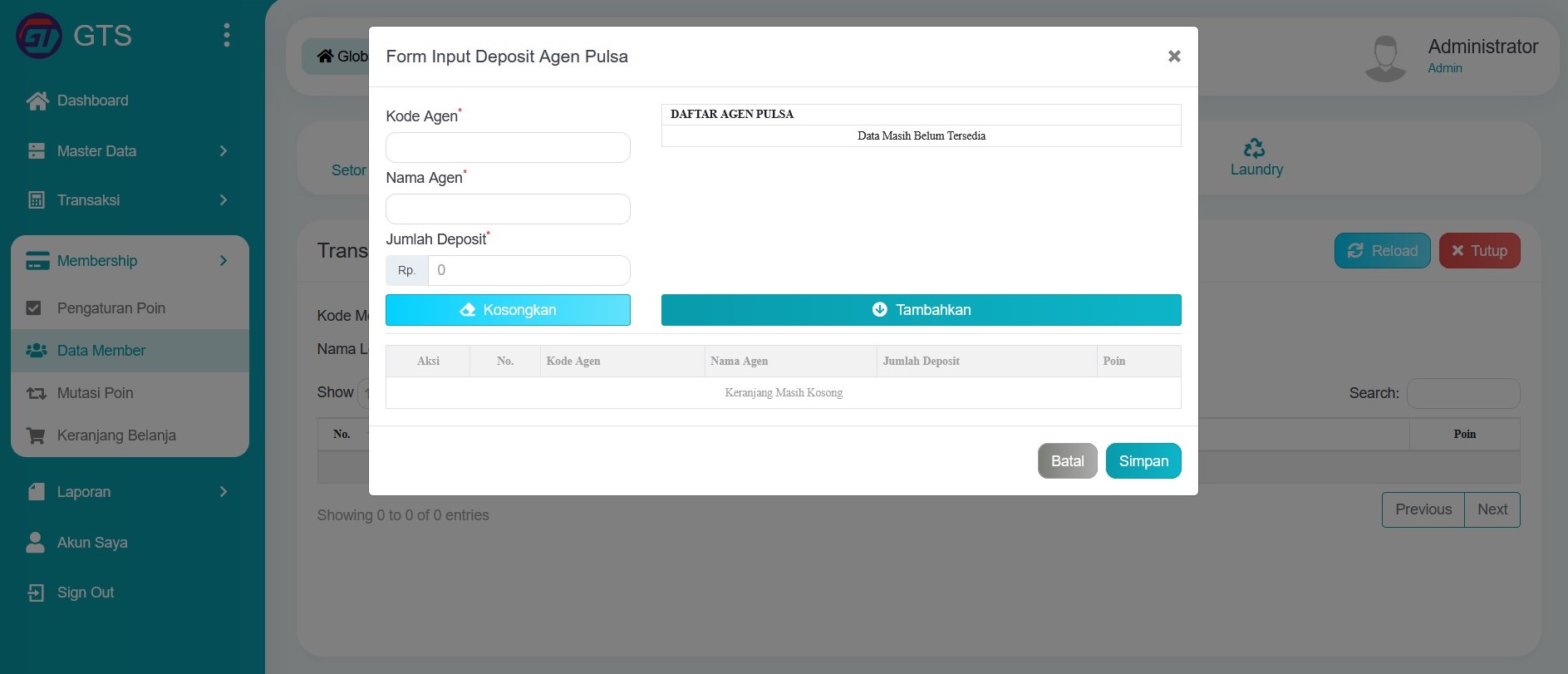The width and height of the screenshot is (1568, 674).
Task: Click the Data Member users icon
Action: click(x=37, y=351)
